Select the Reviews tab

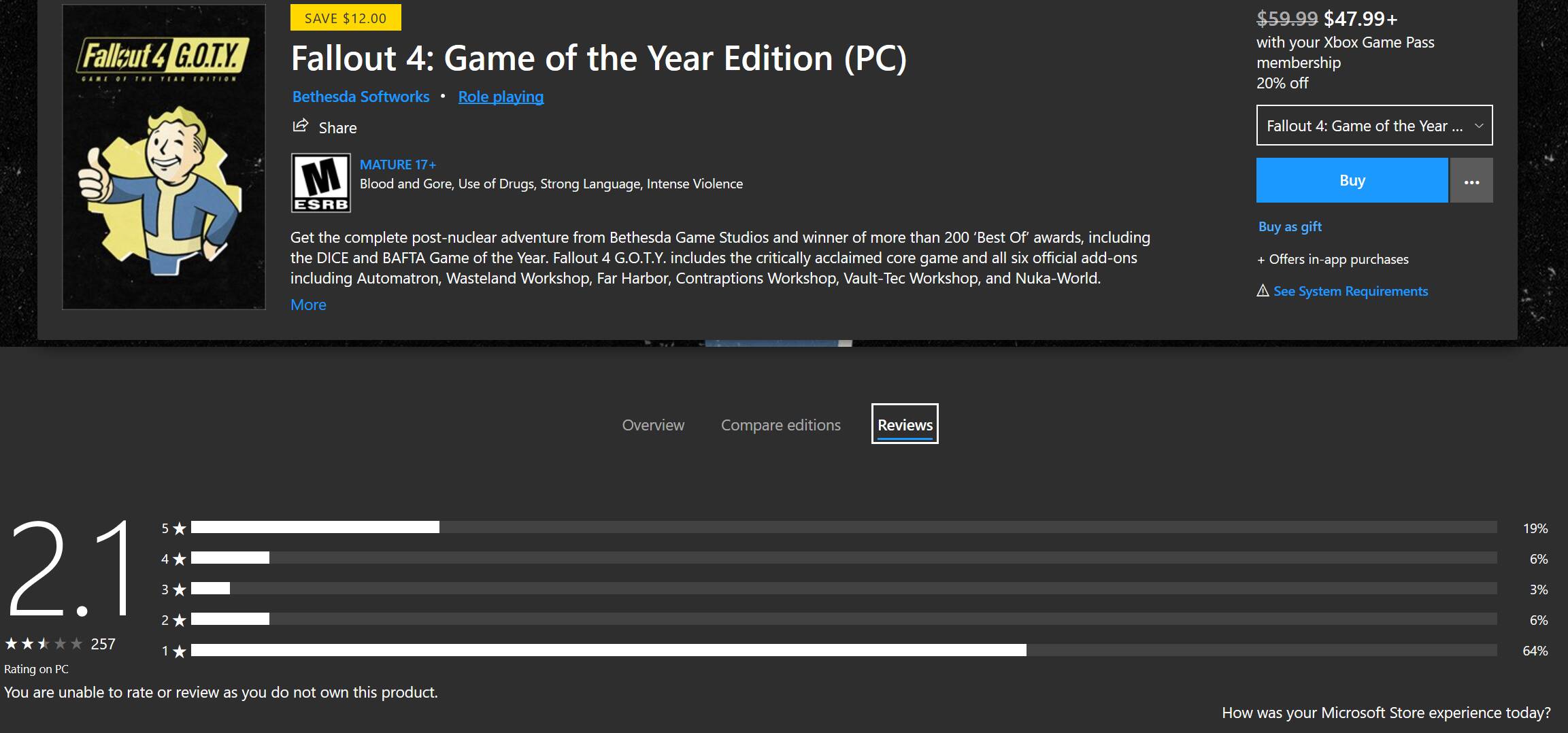(x=905, y=425)
